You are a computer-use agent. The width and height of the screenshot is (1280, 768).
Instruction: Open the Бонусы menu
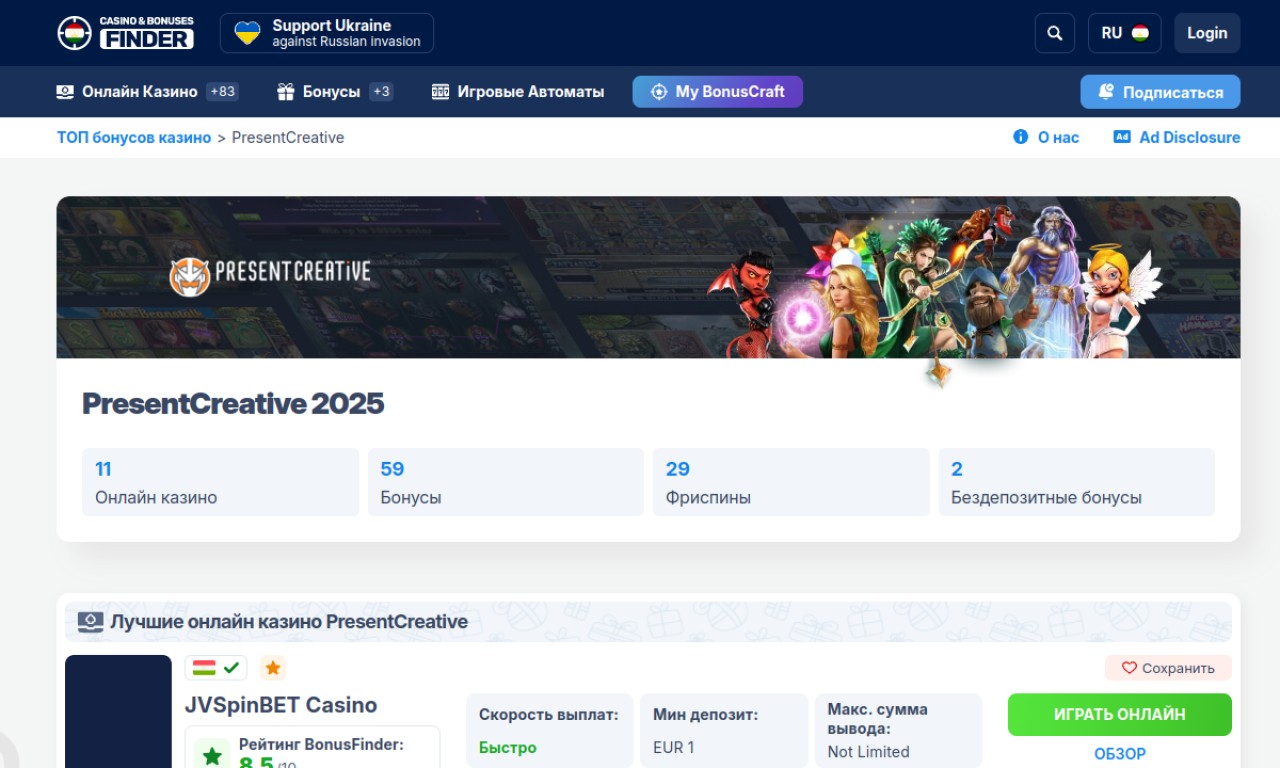[335, 92]
